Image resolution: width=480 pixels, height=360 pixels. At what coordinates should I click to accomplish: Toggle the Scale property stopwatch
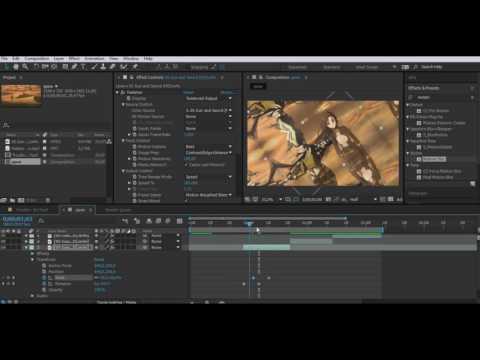pos(44,278)
